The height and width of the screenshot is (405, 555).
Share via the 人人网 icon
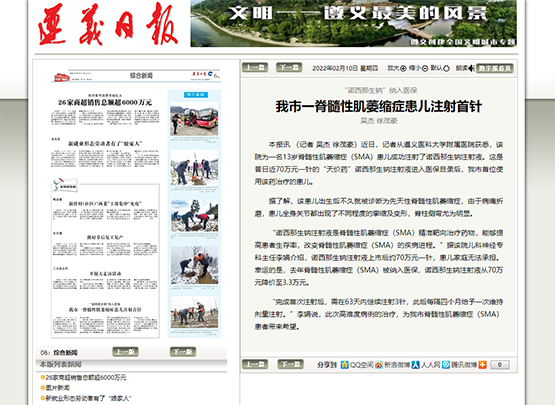click(x=416, y=365)
